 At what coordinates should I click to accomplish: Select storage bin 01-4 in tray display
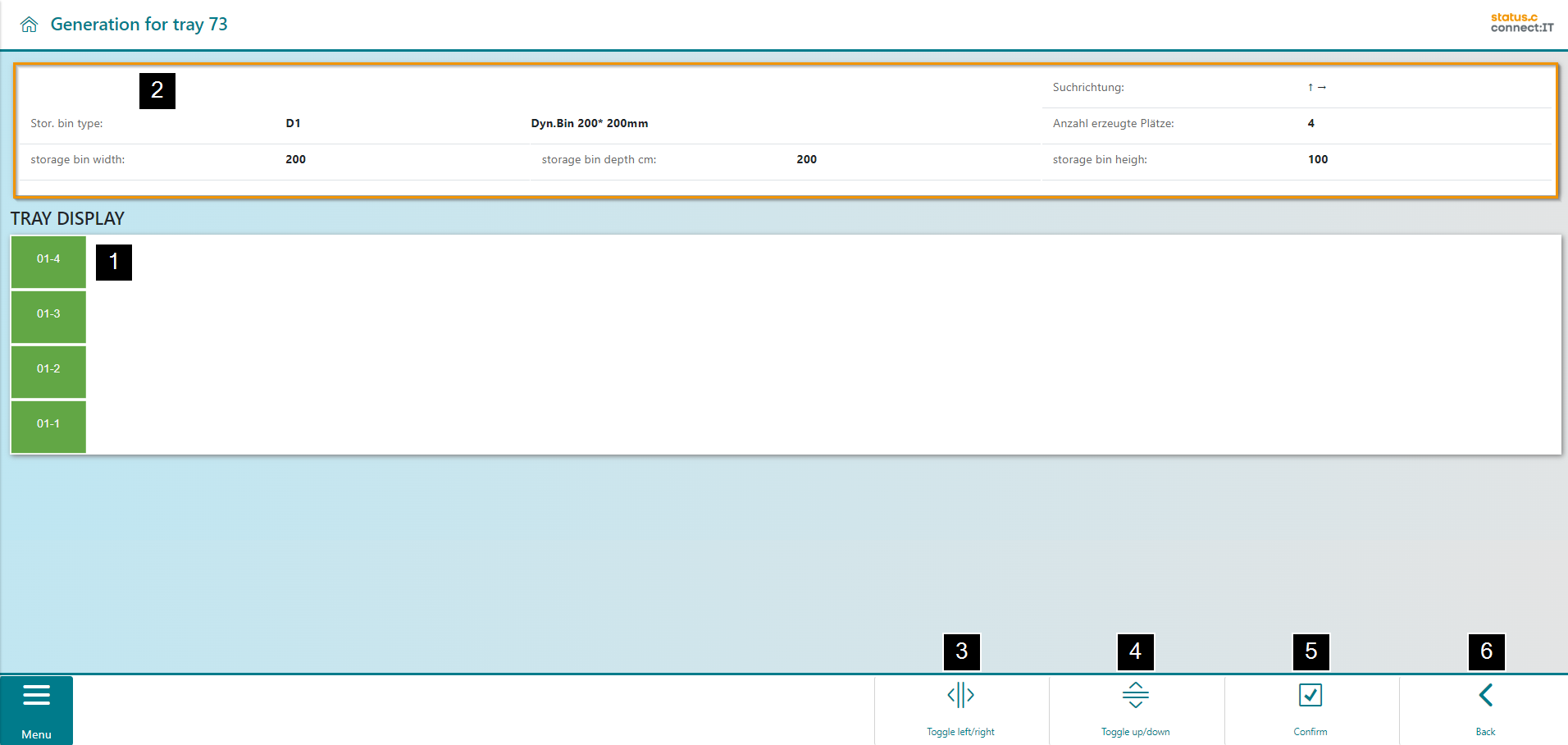point(48,261)
